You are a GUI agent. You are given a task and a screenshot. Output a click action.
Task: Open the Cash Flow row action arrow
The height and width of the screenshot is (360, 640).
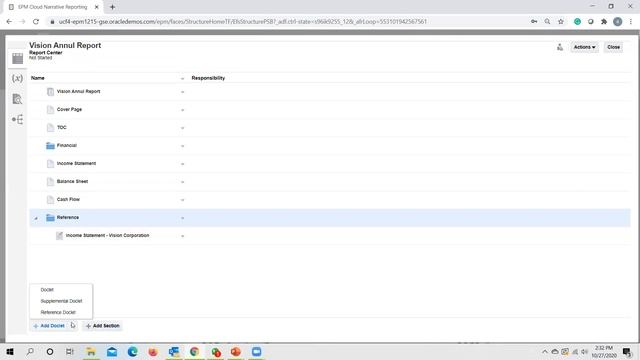coord(182,200)
